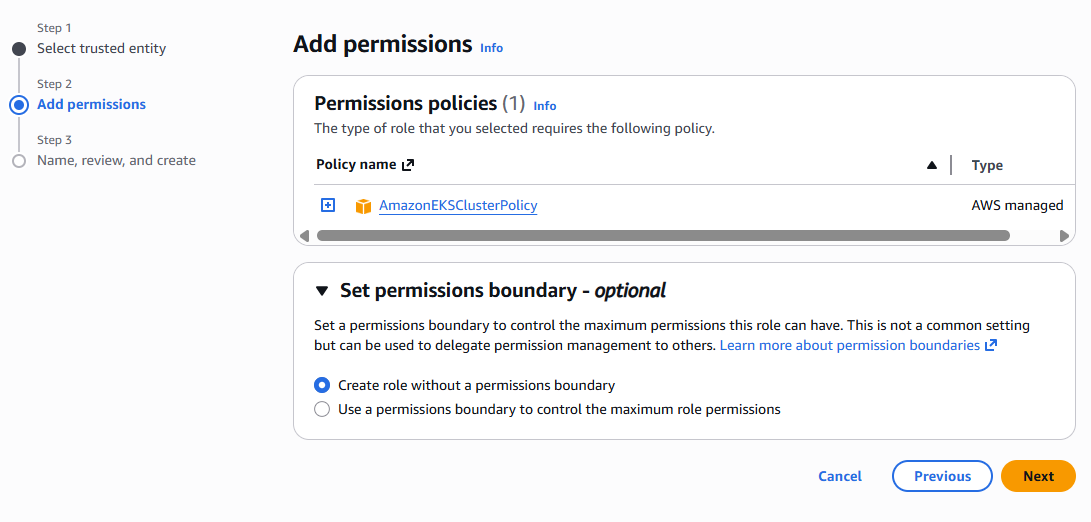Open the AmazonEKSClusterPolicy link
This screenshot has width=1091, height=522.
(x=458, y=205)
